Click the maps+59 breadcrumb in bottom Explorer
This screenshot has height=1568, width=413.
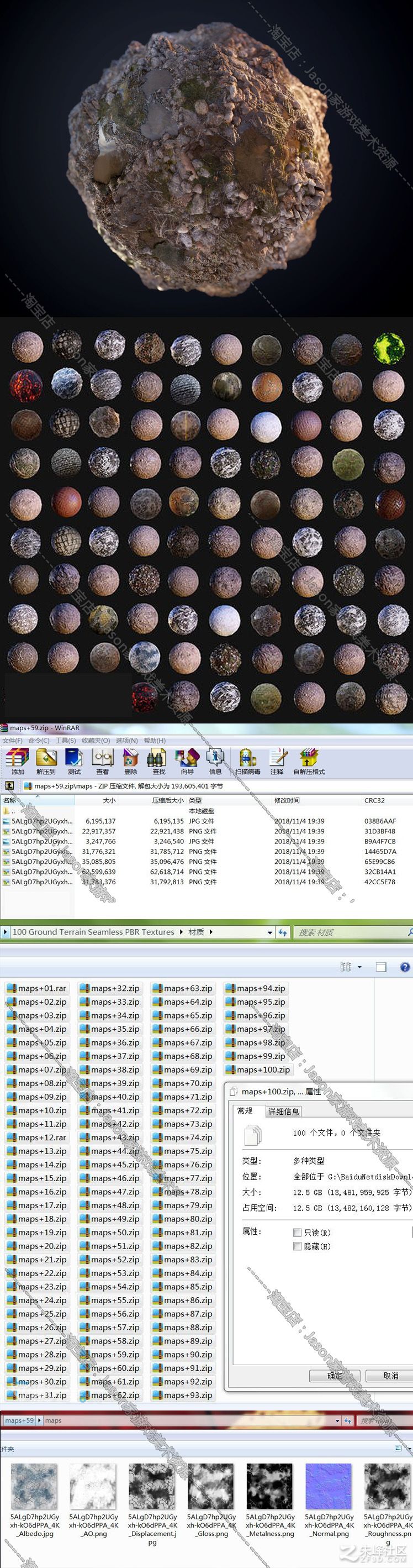(19, 1420)
